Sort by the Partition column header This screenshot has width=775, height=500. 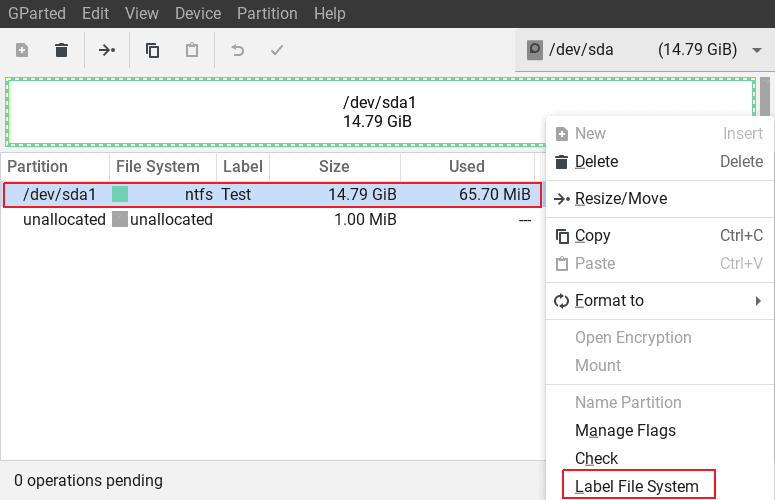click(55, 167)
